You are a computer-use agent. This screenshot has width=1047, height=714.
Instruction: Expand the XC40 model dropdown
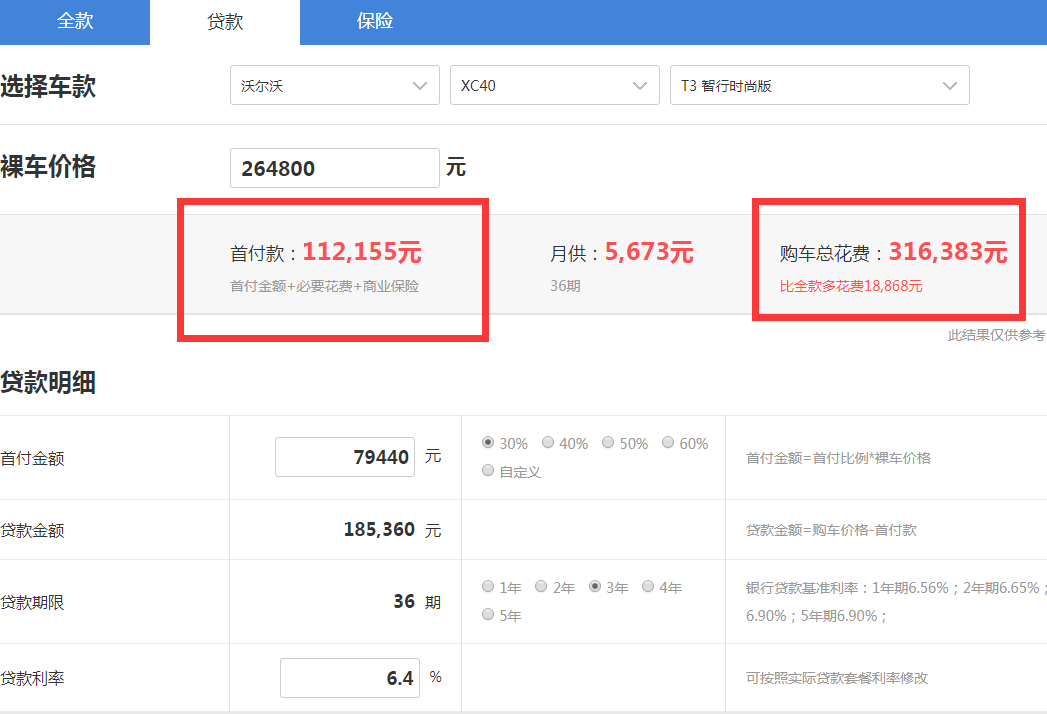[554, 85]
